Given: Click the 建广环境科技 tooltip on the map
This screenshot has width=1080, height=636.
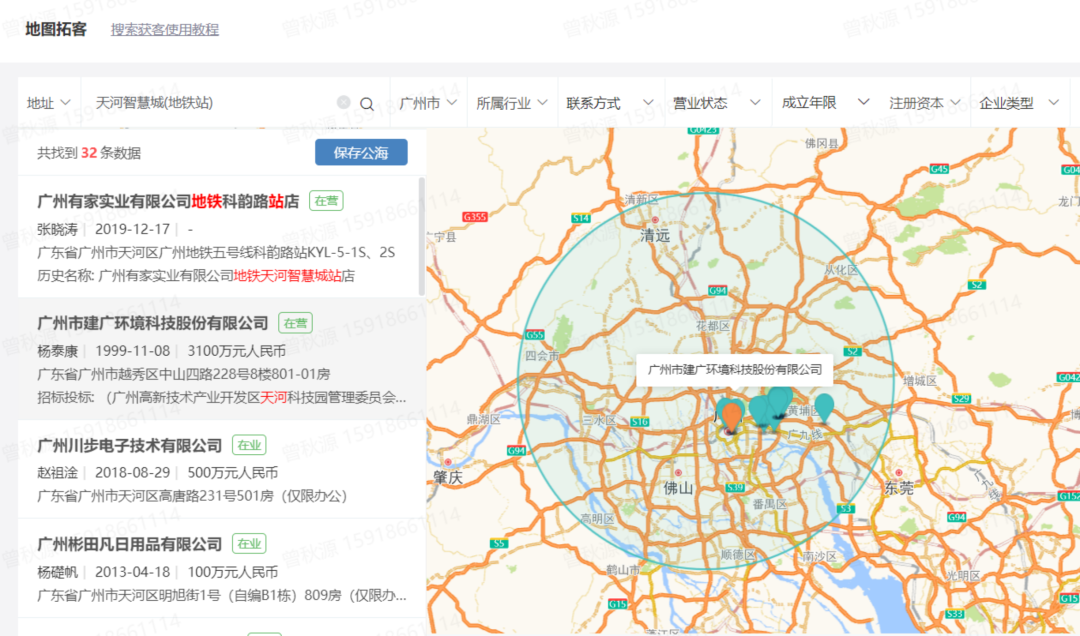Looking at the screenshot, I should tap(737, 369).
